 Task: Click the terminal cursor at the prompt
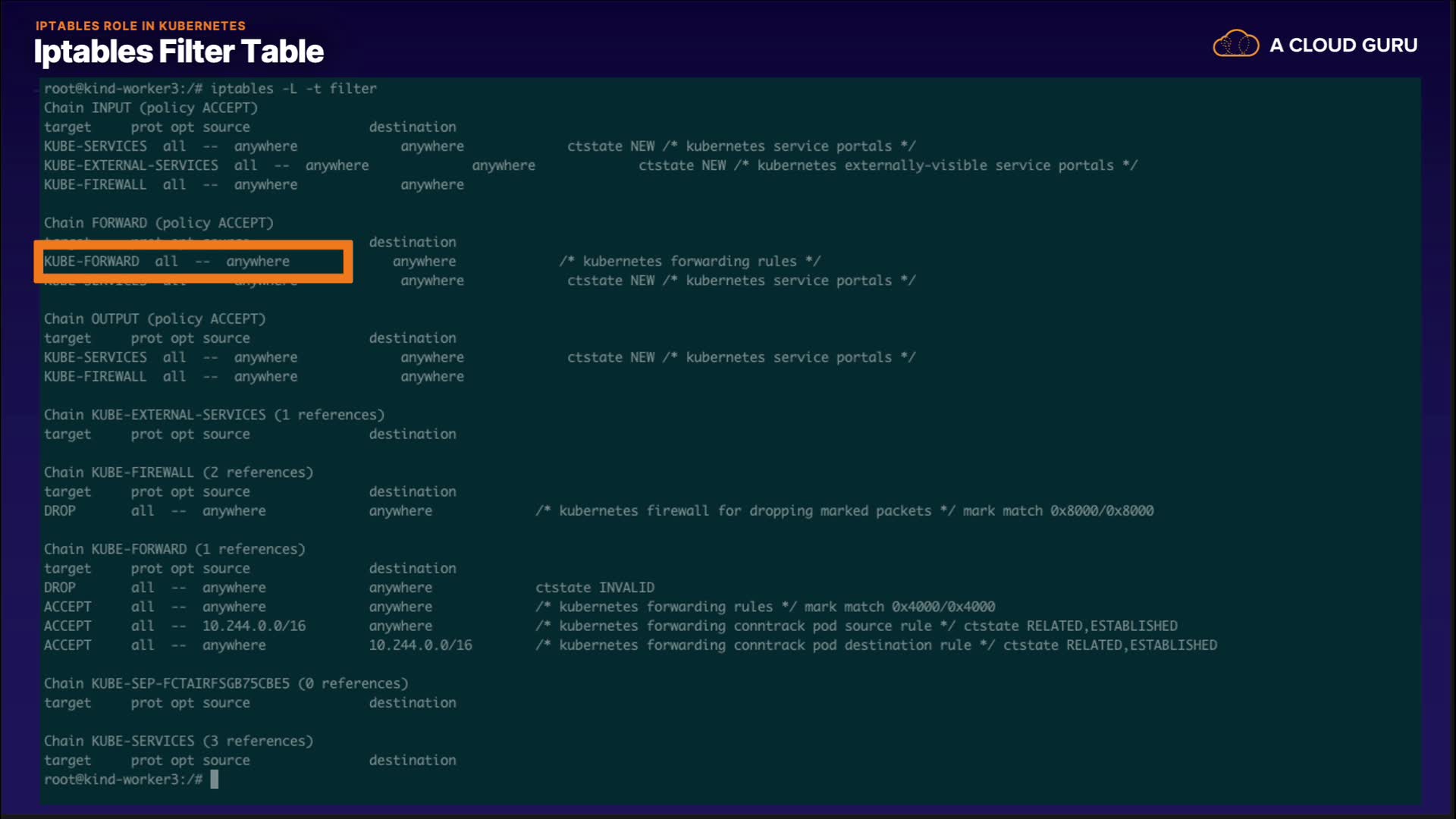(215, 780)
